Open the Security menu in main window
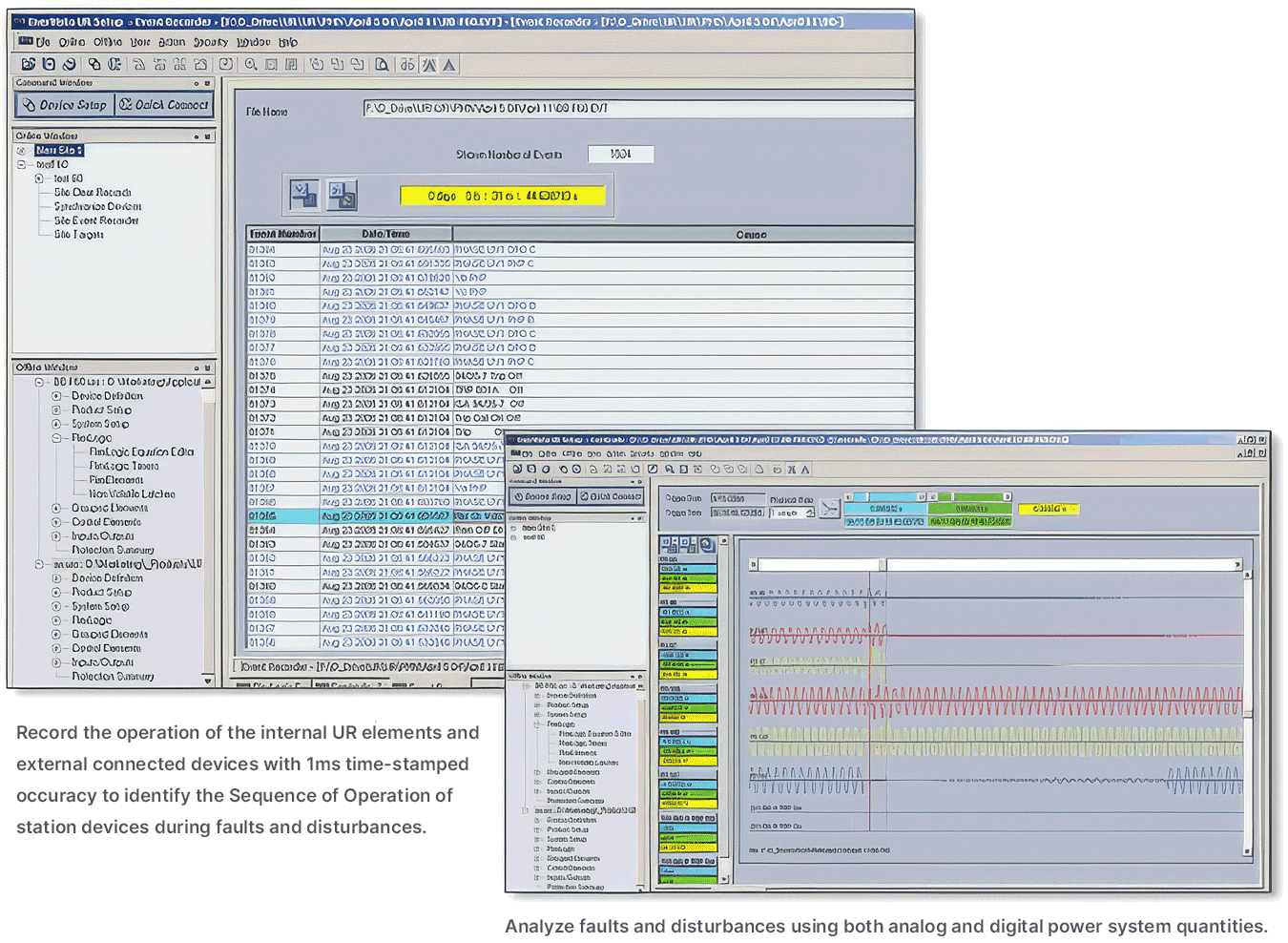The width and height of the screenshot is (1288, 943). (x=211, y=42)
